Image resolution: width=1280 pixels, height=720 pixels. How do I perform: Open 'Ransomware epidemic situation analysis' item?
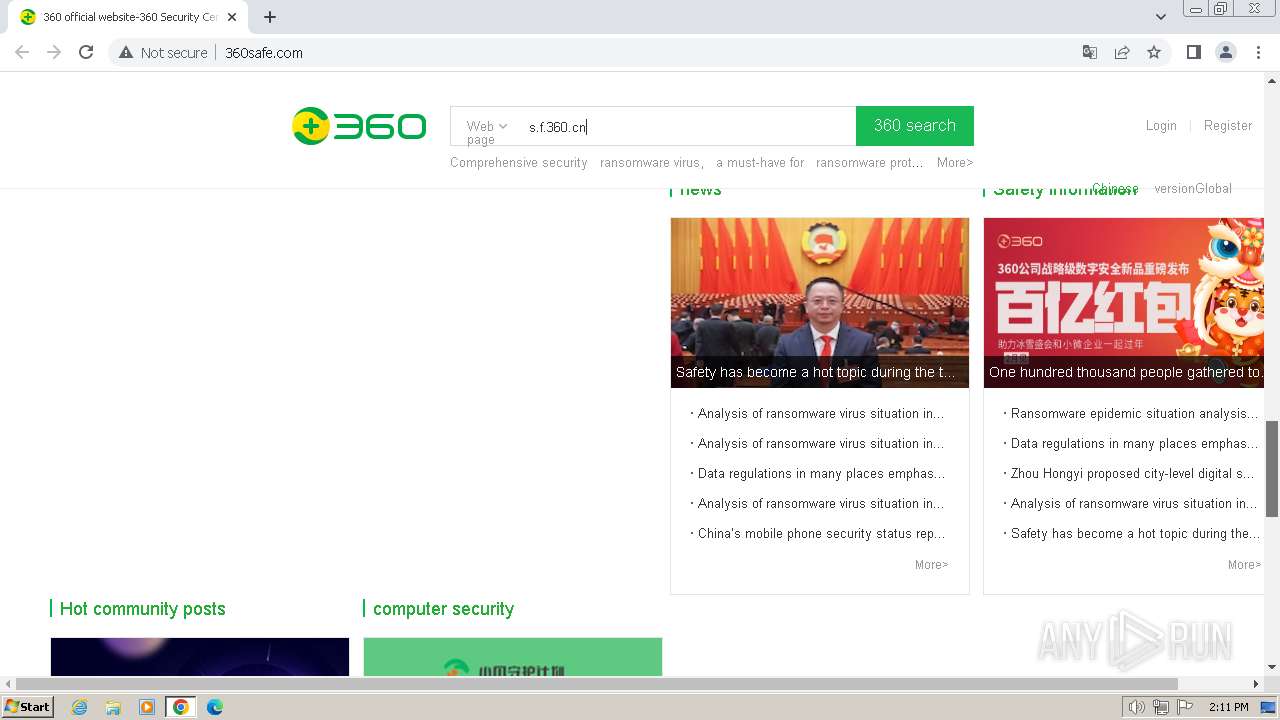point(1134,413)
